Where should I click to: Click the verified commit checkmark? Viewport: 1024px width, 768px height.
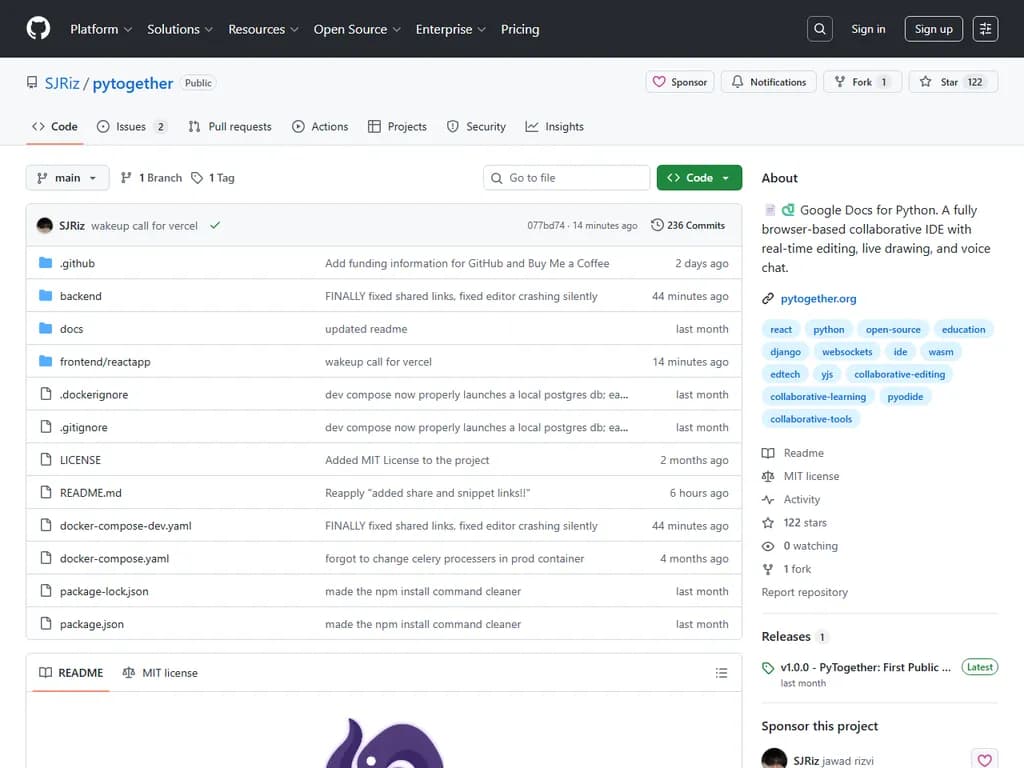click(x=214, y=225)
